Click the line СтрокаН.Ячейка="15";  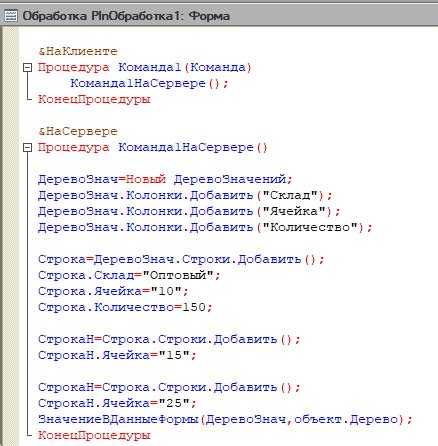click(117, 355)
